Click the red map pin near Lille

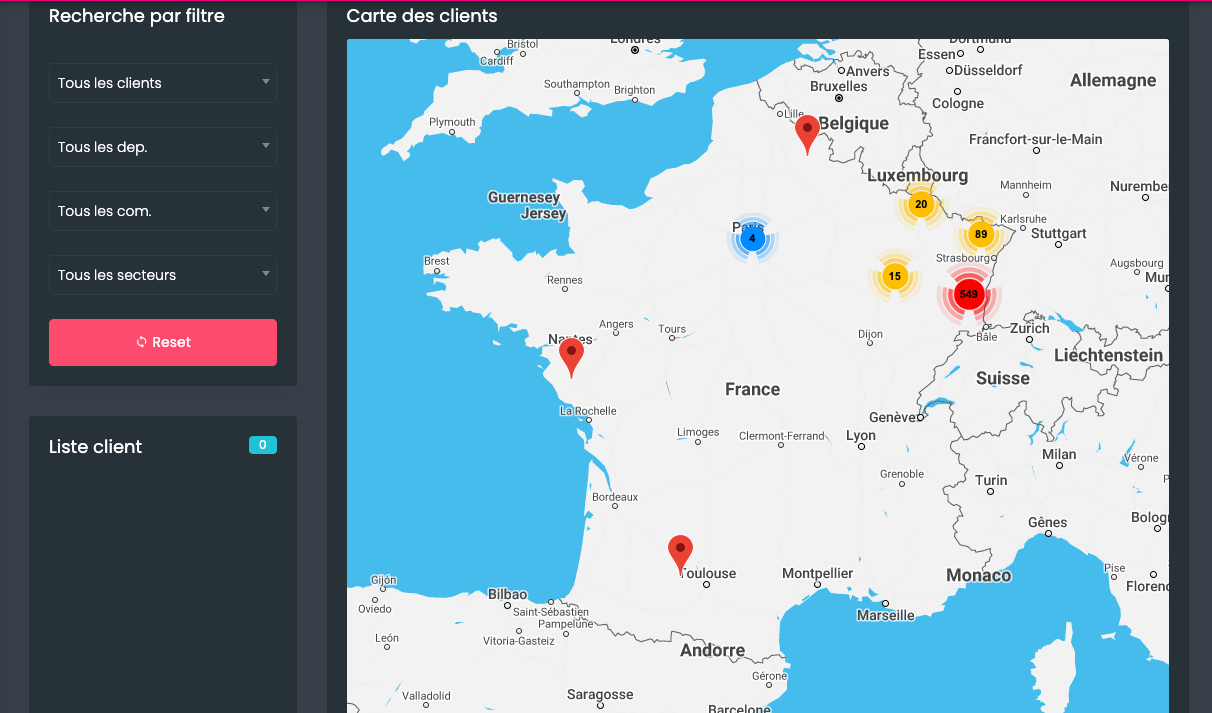point(807,134)
